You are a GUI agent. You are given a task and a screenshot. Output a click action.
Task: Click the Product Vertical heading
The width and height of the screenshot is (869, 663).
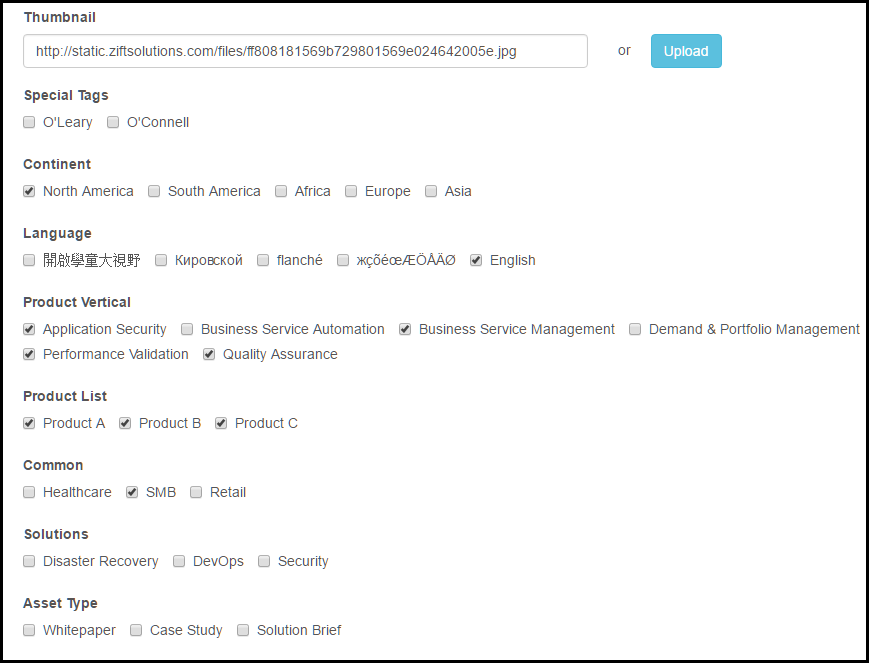click(x=77, y=302)
